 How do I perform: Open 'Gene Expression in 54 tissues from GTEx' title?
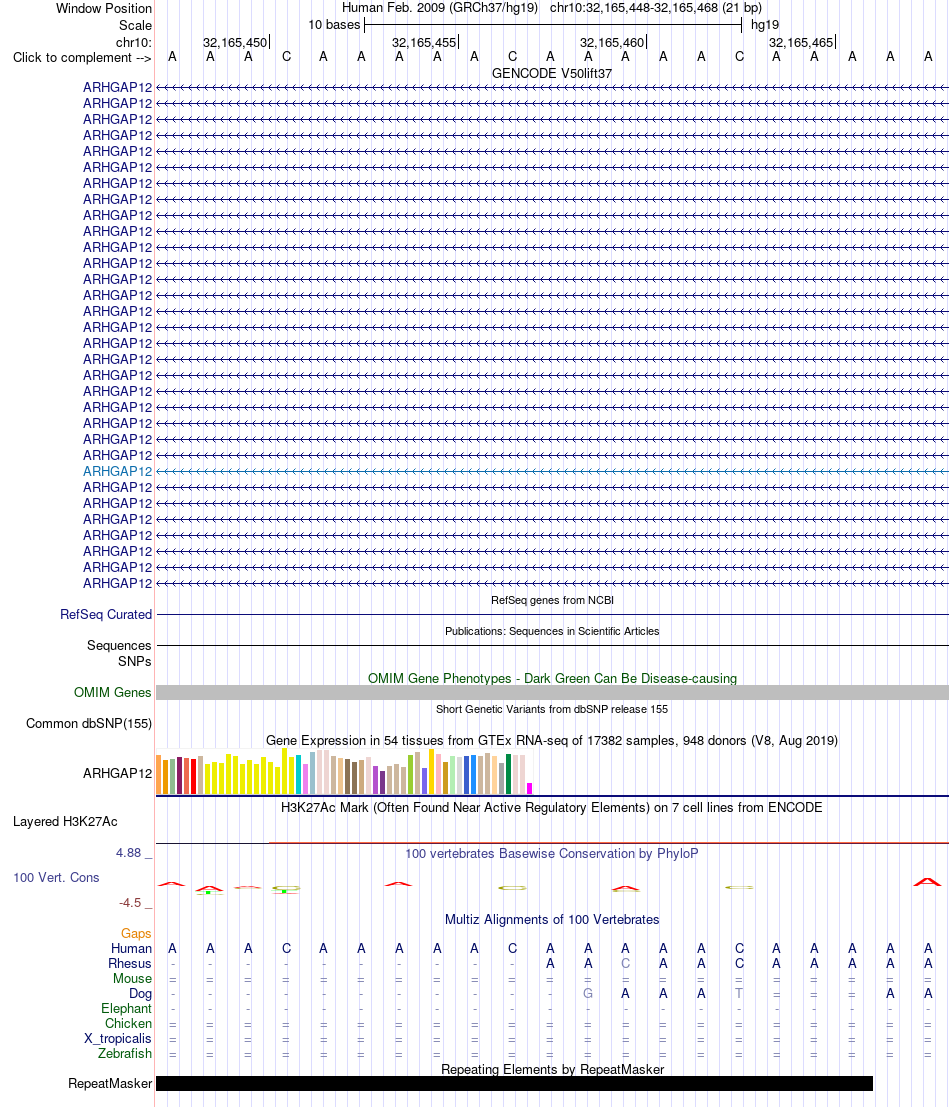[552, 741]
